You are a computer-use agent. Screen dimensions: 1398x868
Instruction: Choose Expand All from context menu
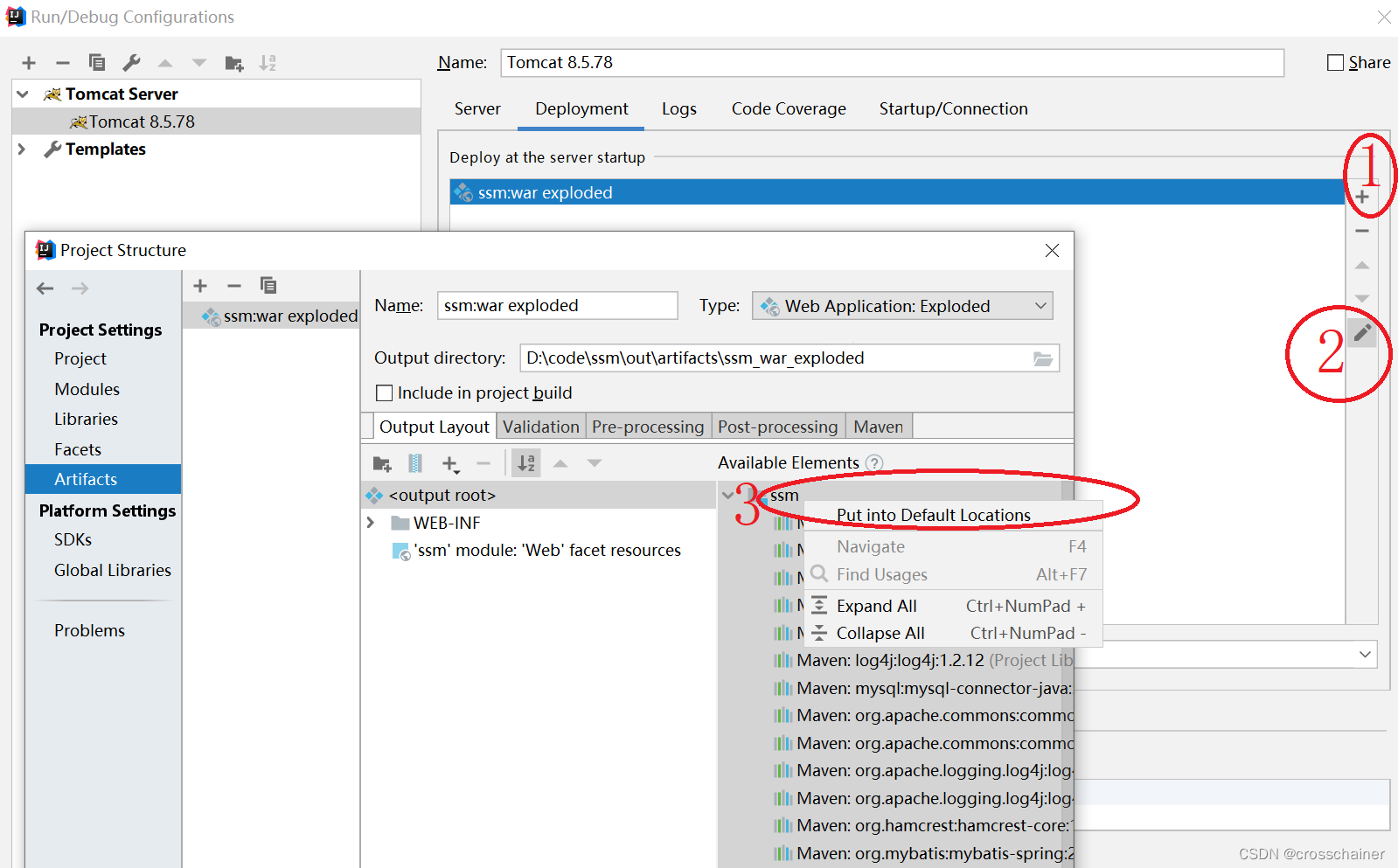click(953, 606)
